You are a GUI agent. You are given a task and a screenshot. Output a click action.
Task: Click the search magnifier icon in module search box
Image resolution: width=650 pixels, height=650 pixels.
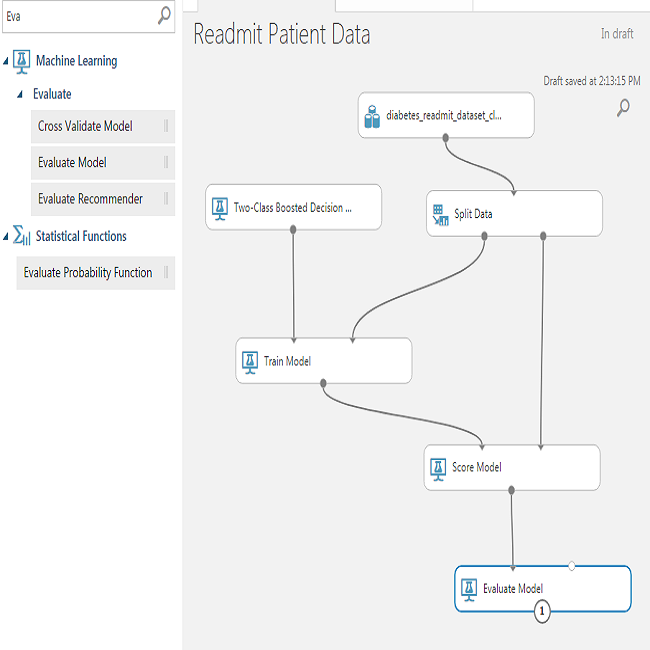coord(164,16)
